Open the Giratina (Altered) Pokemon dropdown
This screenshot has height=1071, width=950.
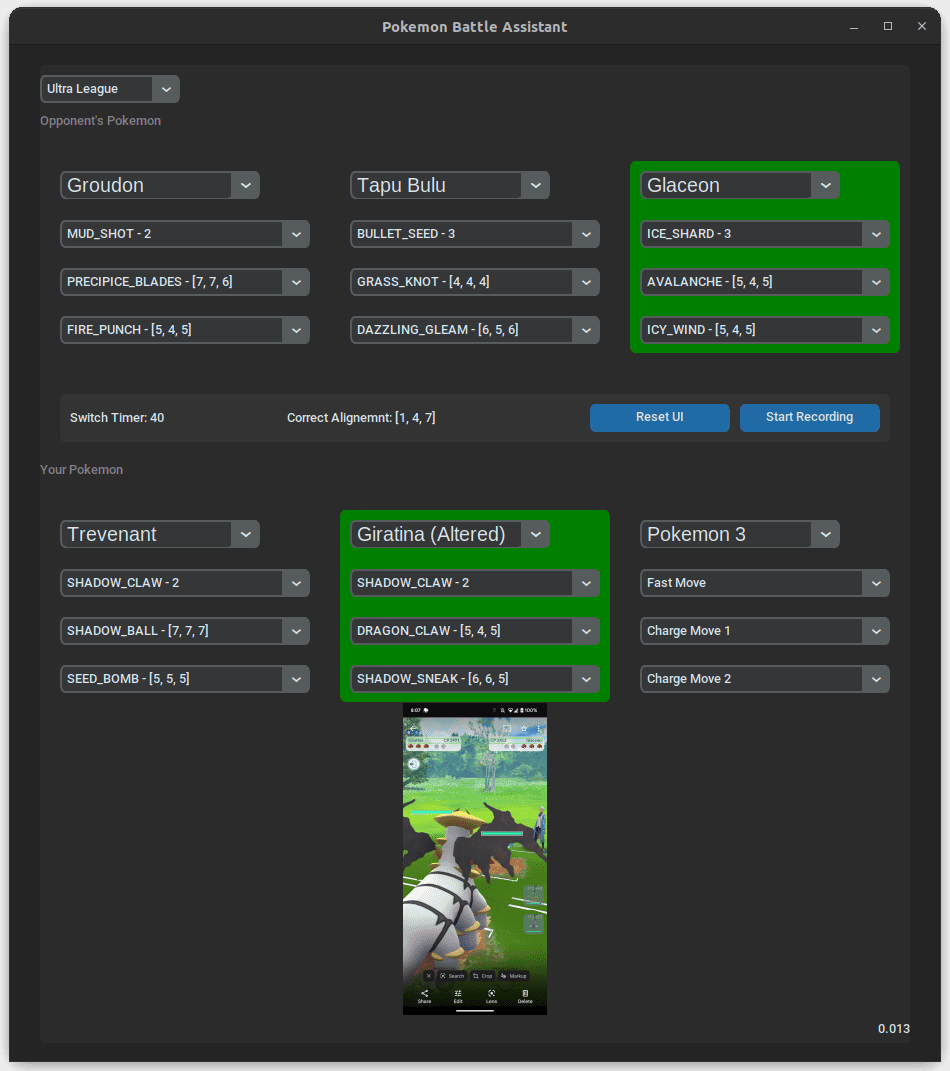450,534
